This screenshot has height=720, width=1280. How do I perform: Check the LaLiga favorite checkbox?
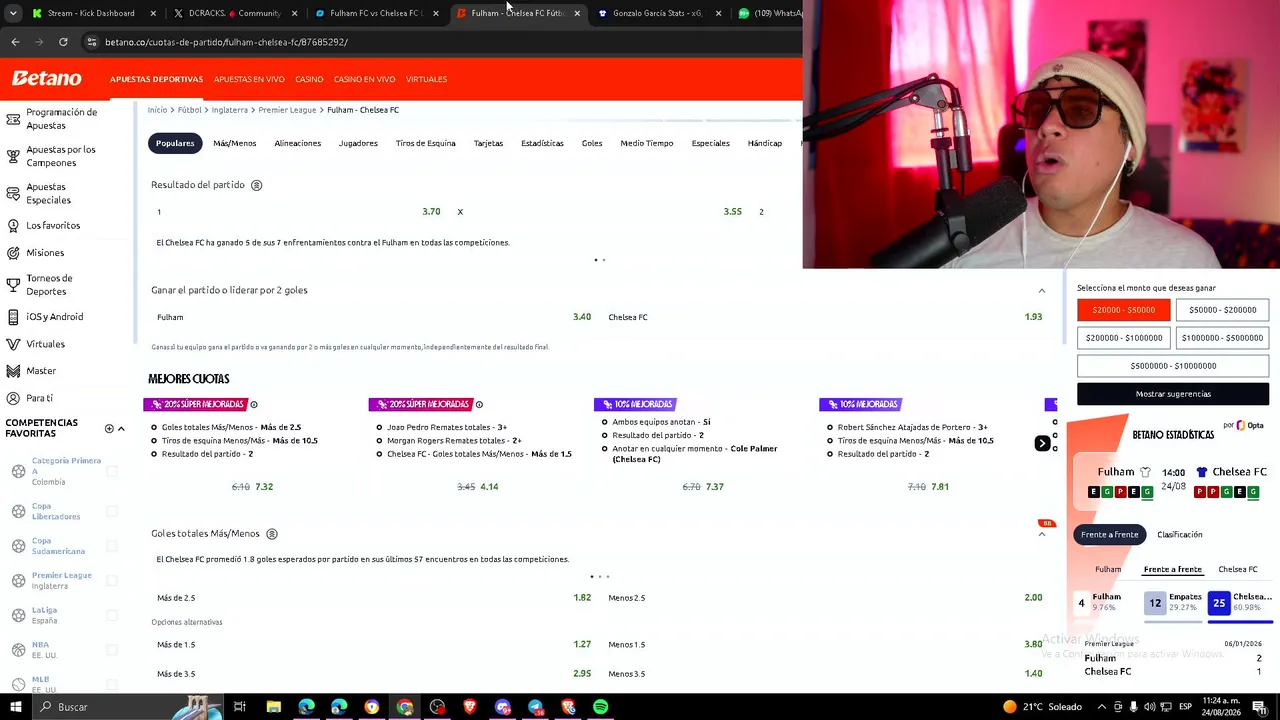coord(112,615)
